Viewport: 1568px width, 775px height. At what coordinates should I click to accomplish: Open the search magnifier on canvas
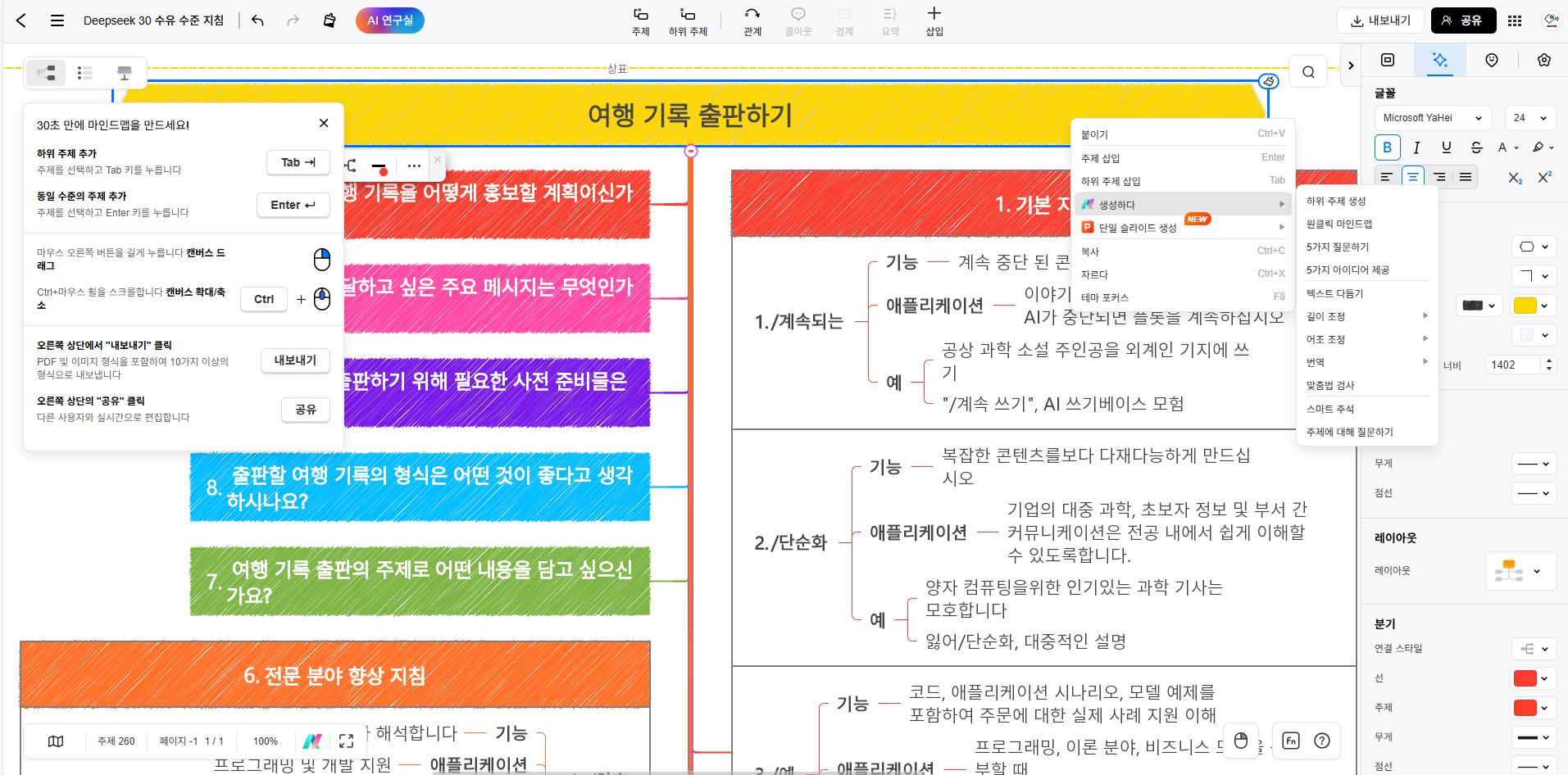tap(1308, 72)
